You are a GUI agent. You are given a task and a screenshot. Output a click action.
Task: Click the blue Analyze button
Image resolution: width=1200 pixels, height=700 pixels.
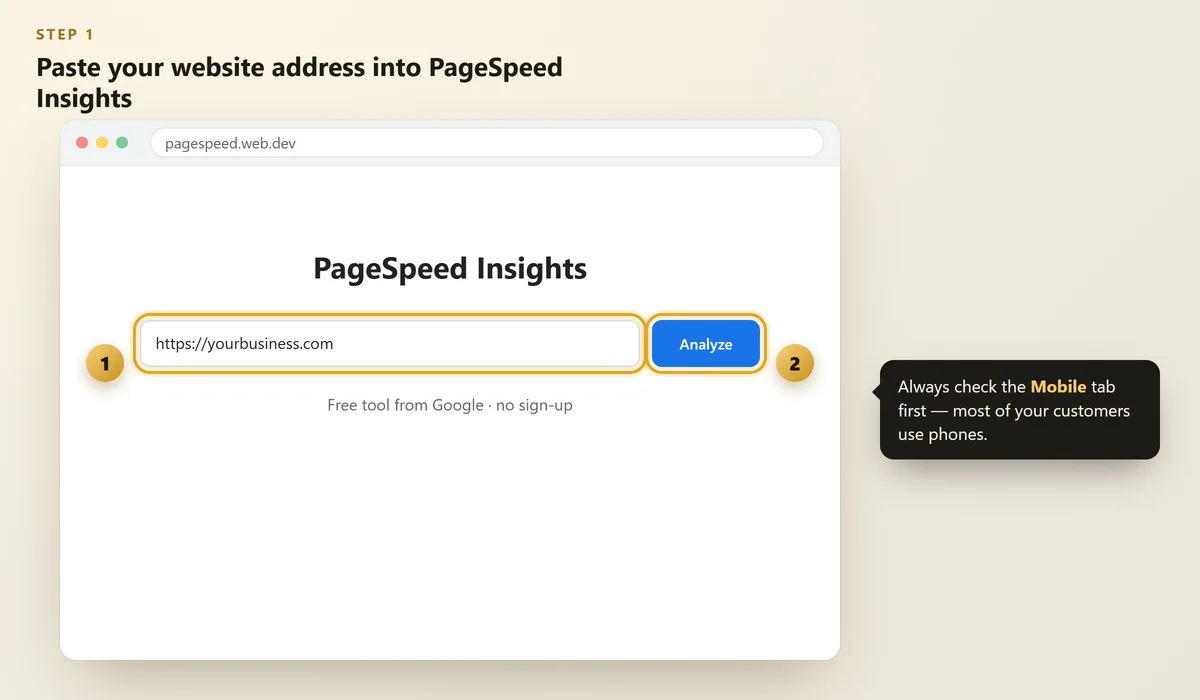[706, 344]
